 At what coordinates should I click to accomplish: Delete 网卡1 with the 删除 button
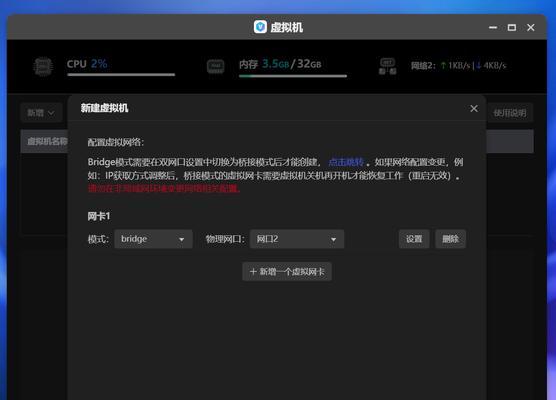[450, 239]
